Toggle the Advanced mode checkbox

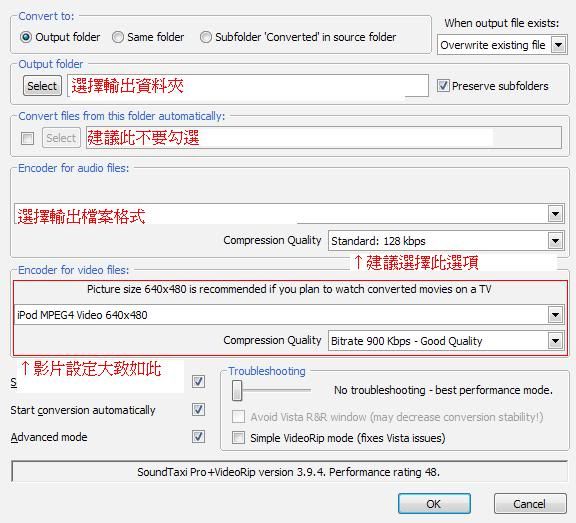tap(198, 437)
